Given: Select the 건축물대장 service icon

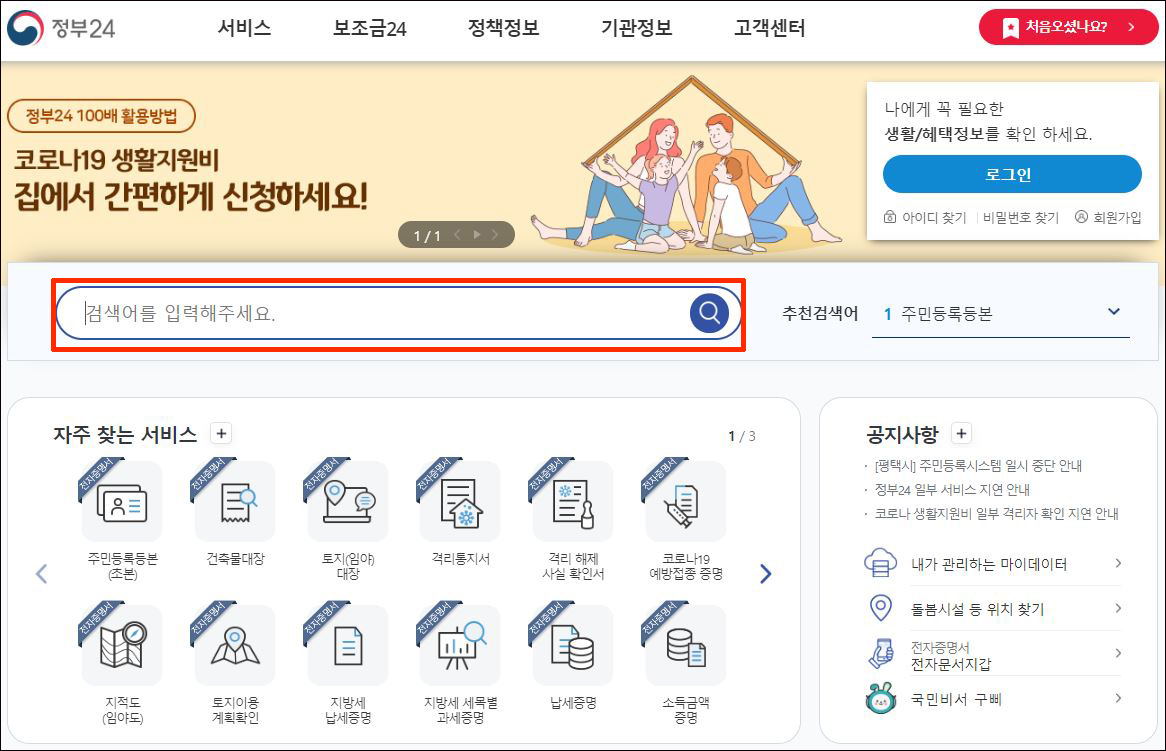Looking at the screenshot, I should pyautogui.click(x=233, y=501).
